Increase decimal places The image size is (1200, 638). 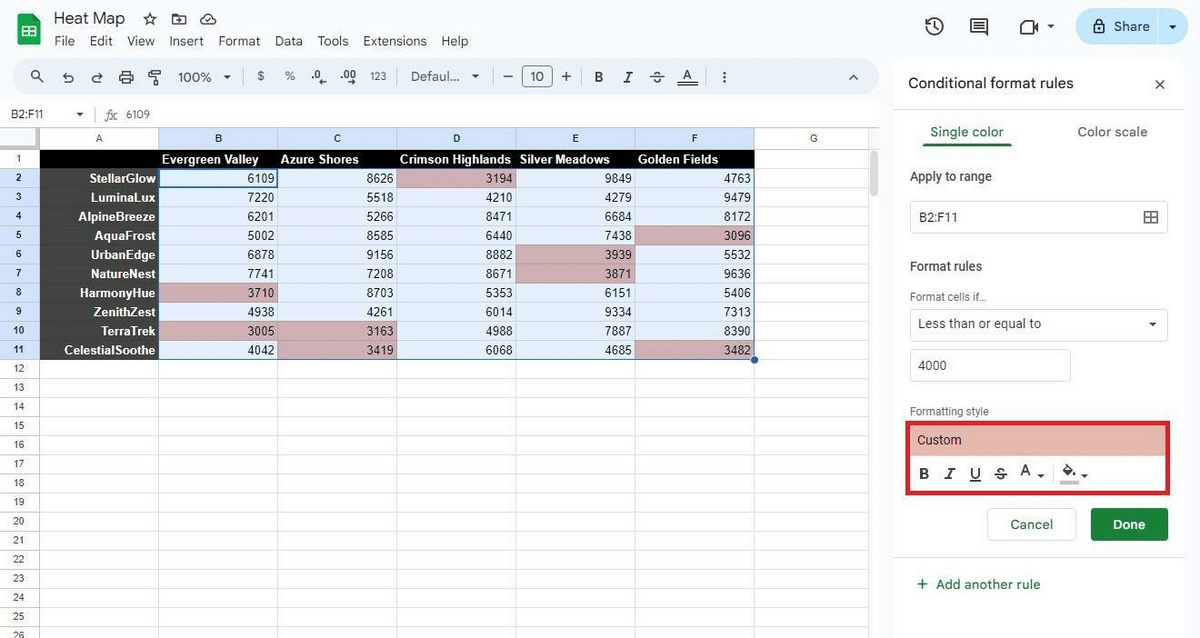(x=348, y=77)
